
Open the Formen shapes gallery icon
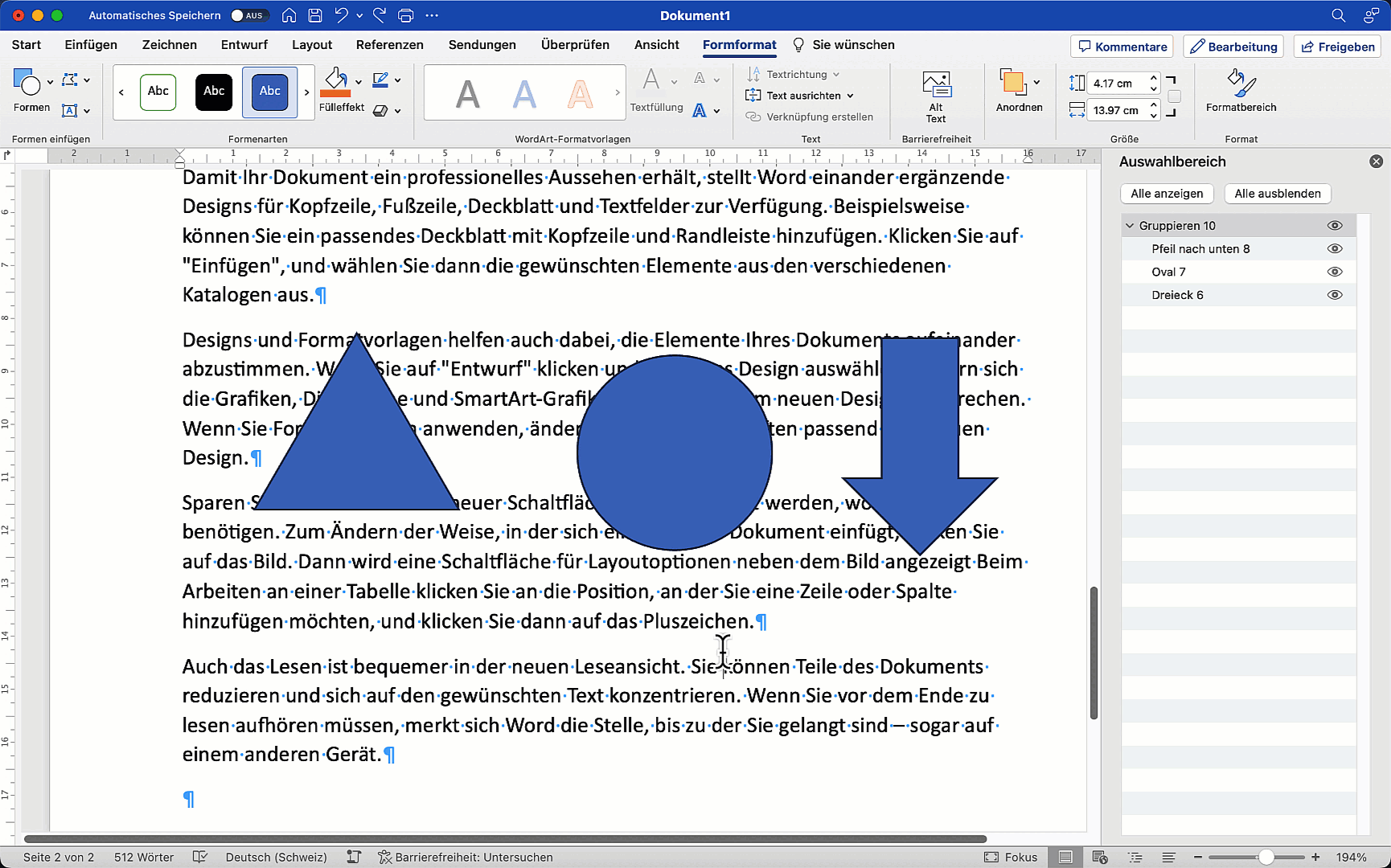(27, 83)
